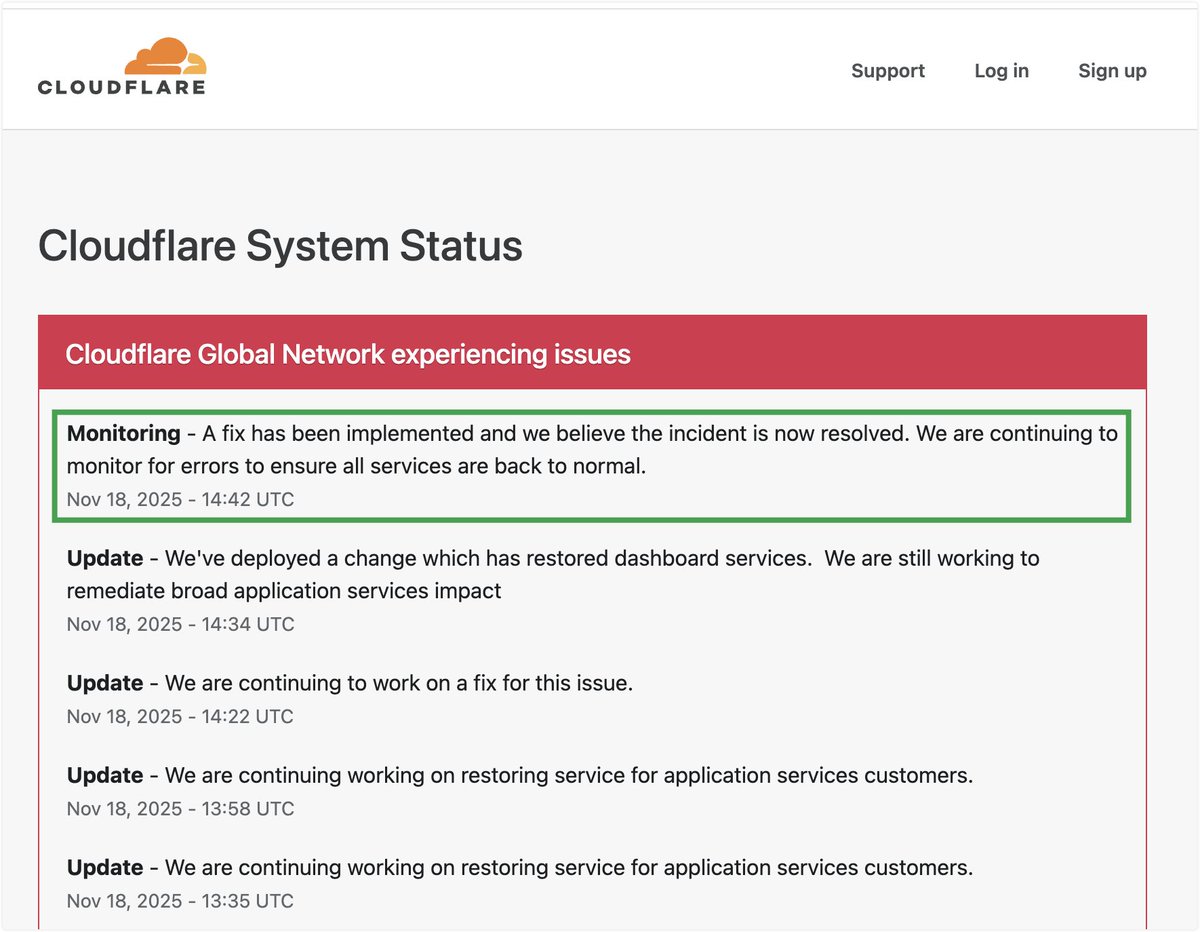Click the 14:22 UTC timestamp
The height and width of the screenshot is (932, 1200).
pos(180,716)
